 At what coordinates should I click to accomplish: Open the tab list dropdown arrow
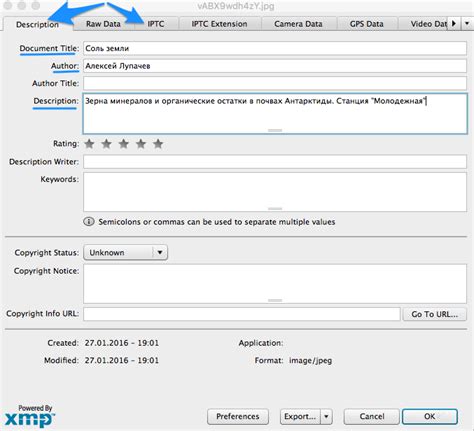click(467, 24)
